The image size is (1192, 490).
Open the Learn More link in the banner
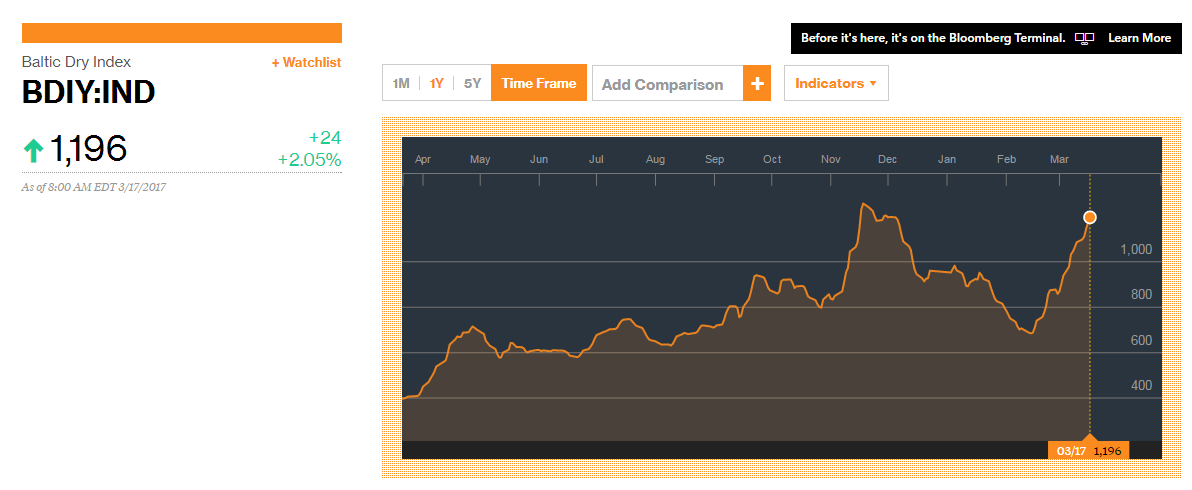point(1139,38)
